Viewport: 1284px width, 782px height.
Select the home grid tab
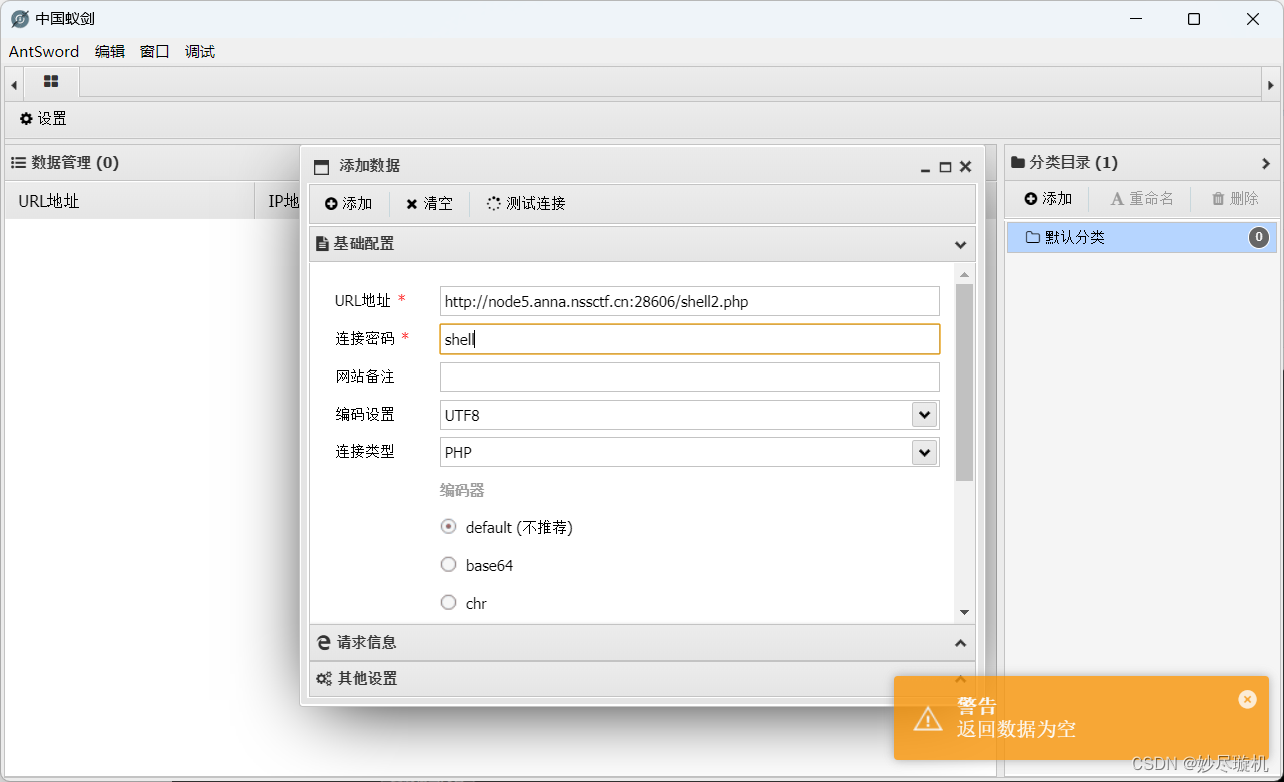point(51,82)
